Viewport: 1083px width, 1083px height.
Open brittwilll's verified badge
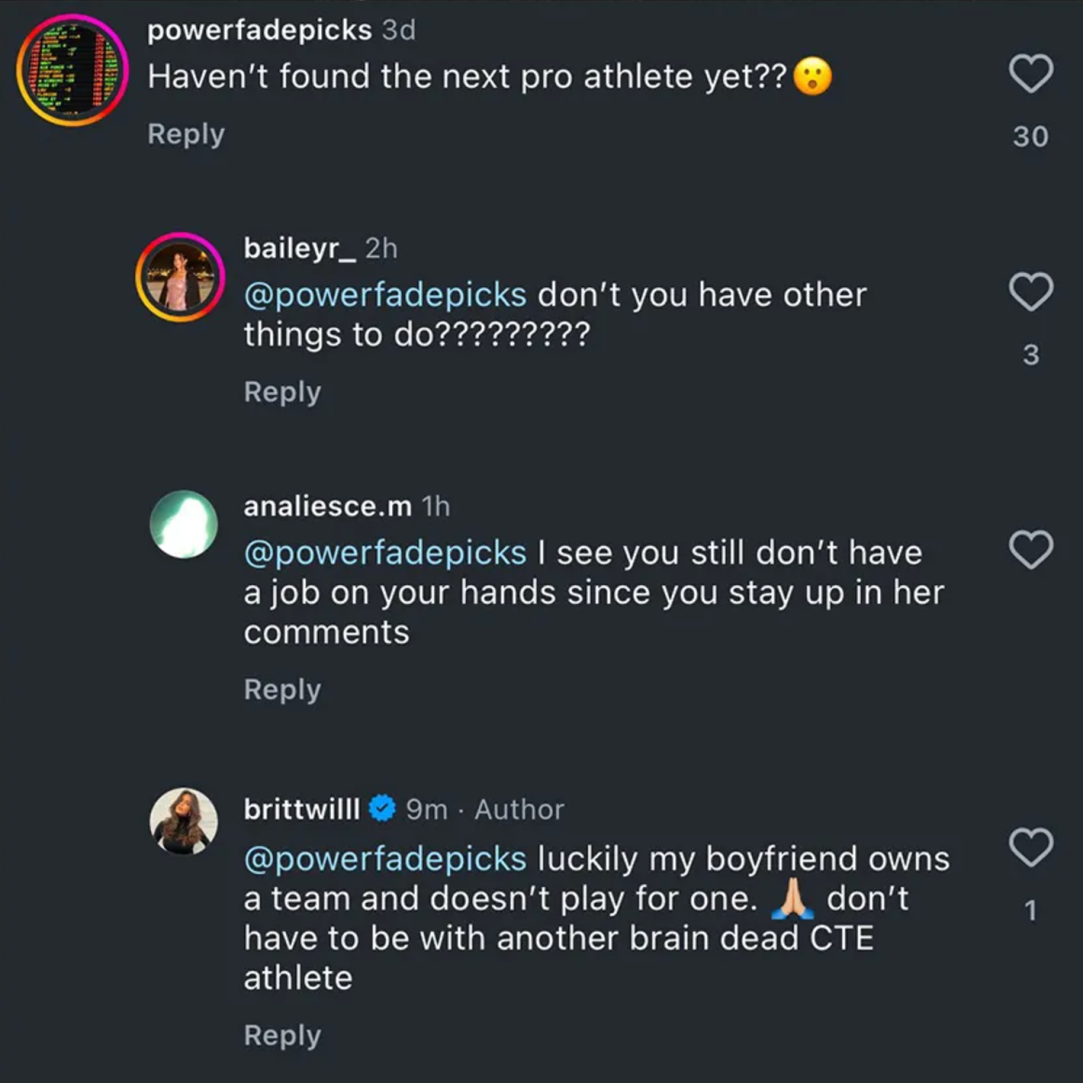pos(382,809)
